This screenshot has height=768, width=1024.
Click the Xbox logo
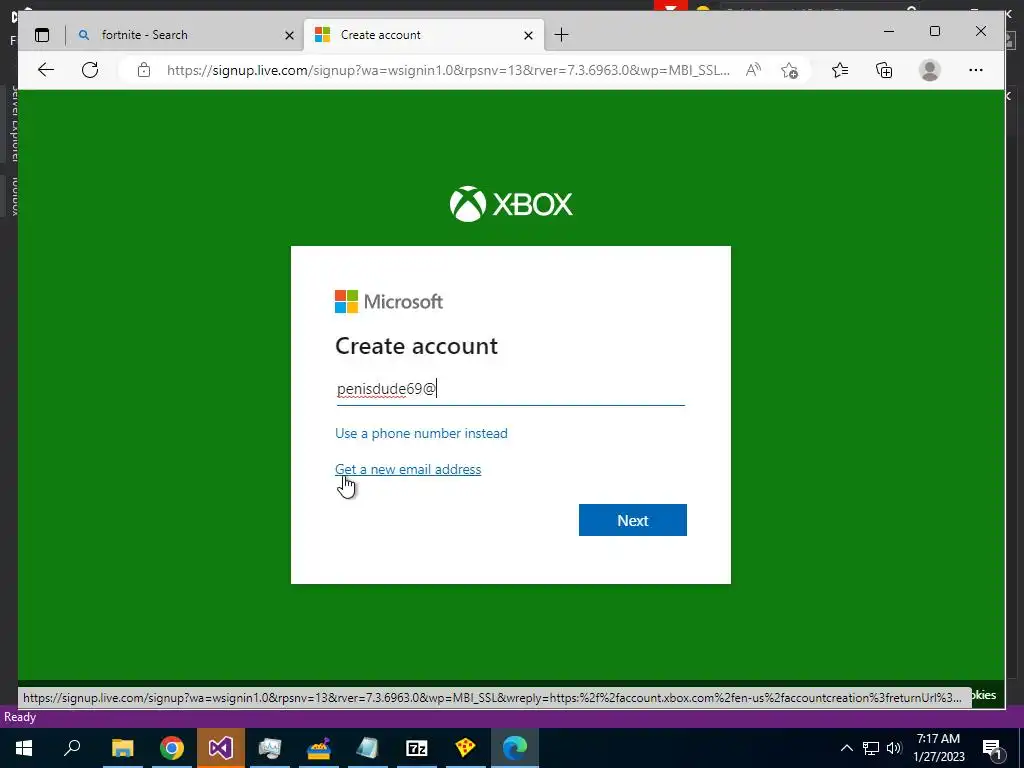click(x=511, y=204)
